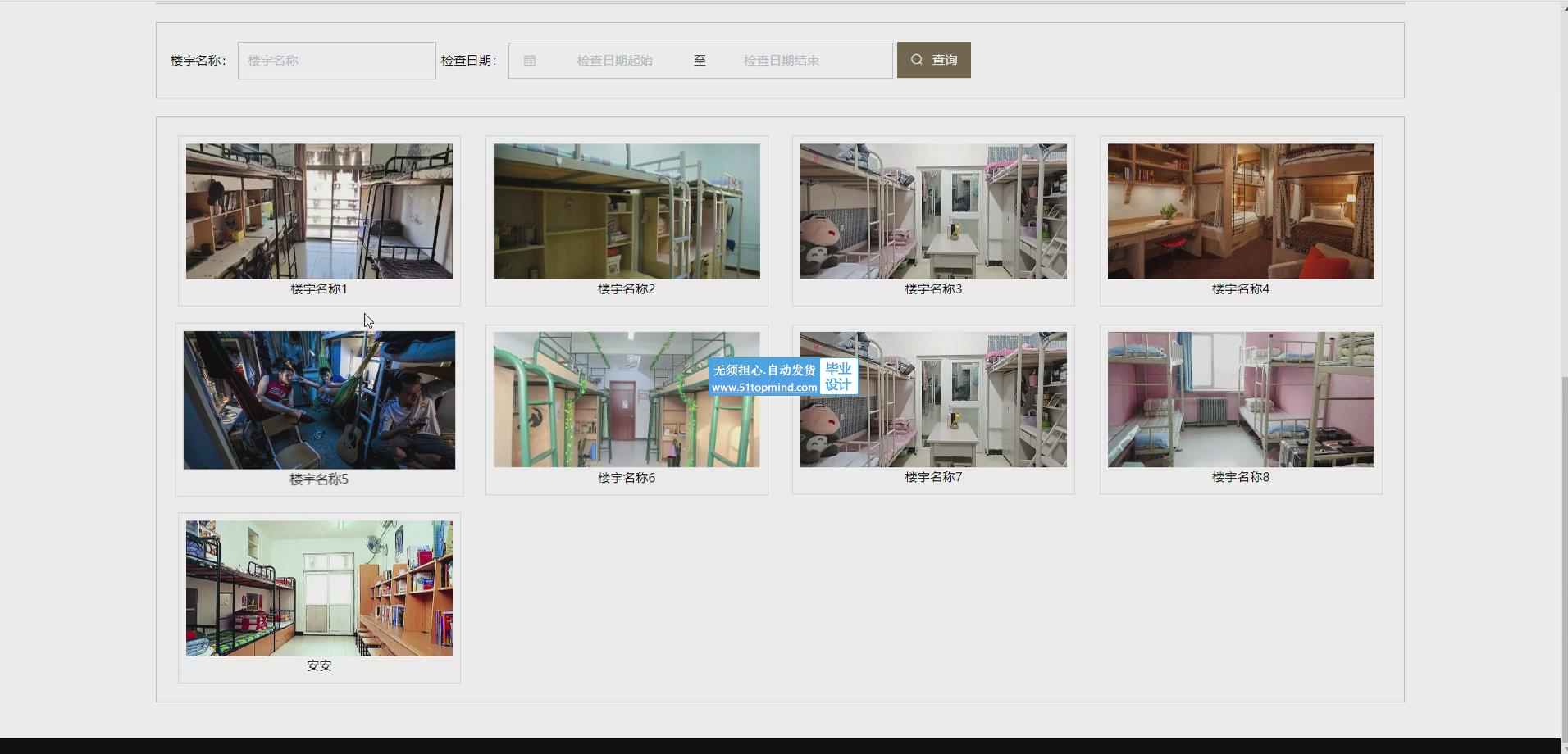1568x754 pixels.
Task: Click the 楼宇名称6 caption text
Action: tap(627, 478)
